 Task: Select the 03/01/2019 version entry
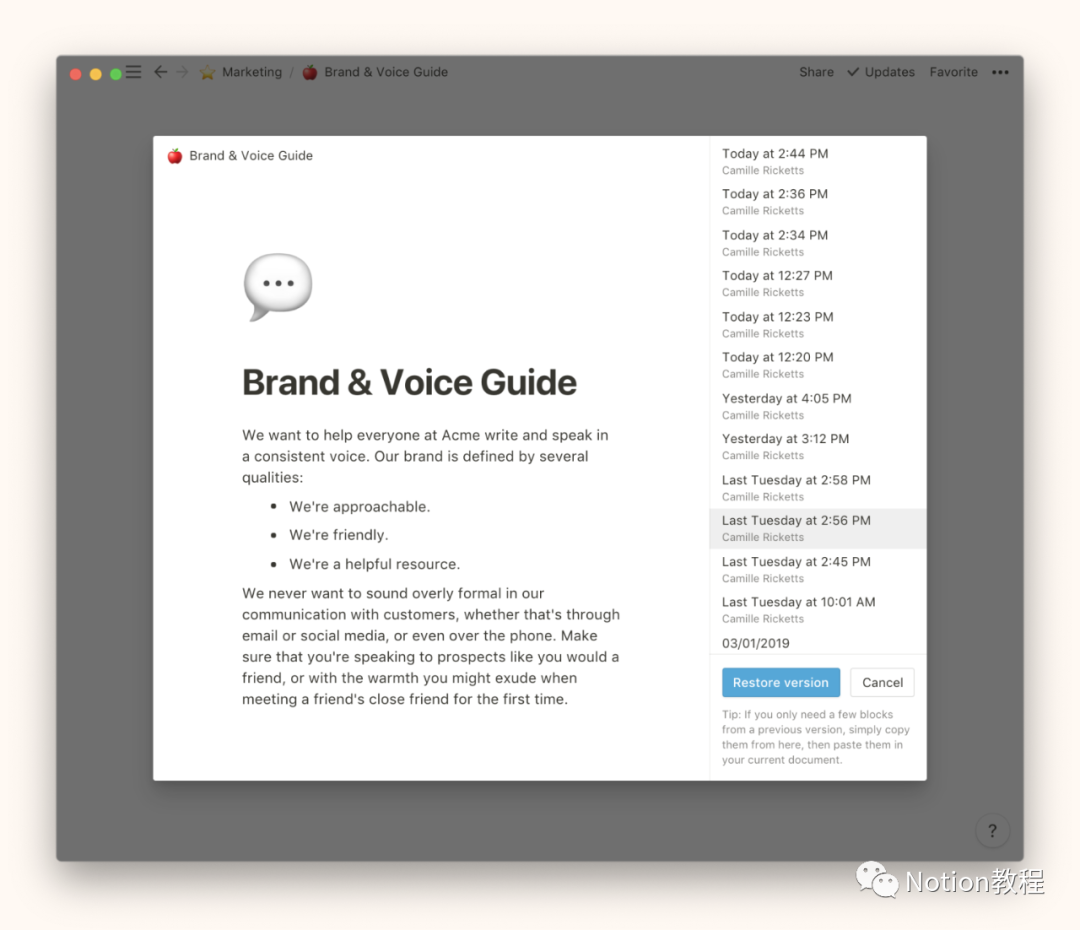pyautogui.click(x=756, y=643)
